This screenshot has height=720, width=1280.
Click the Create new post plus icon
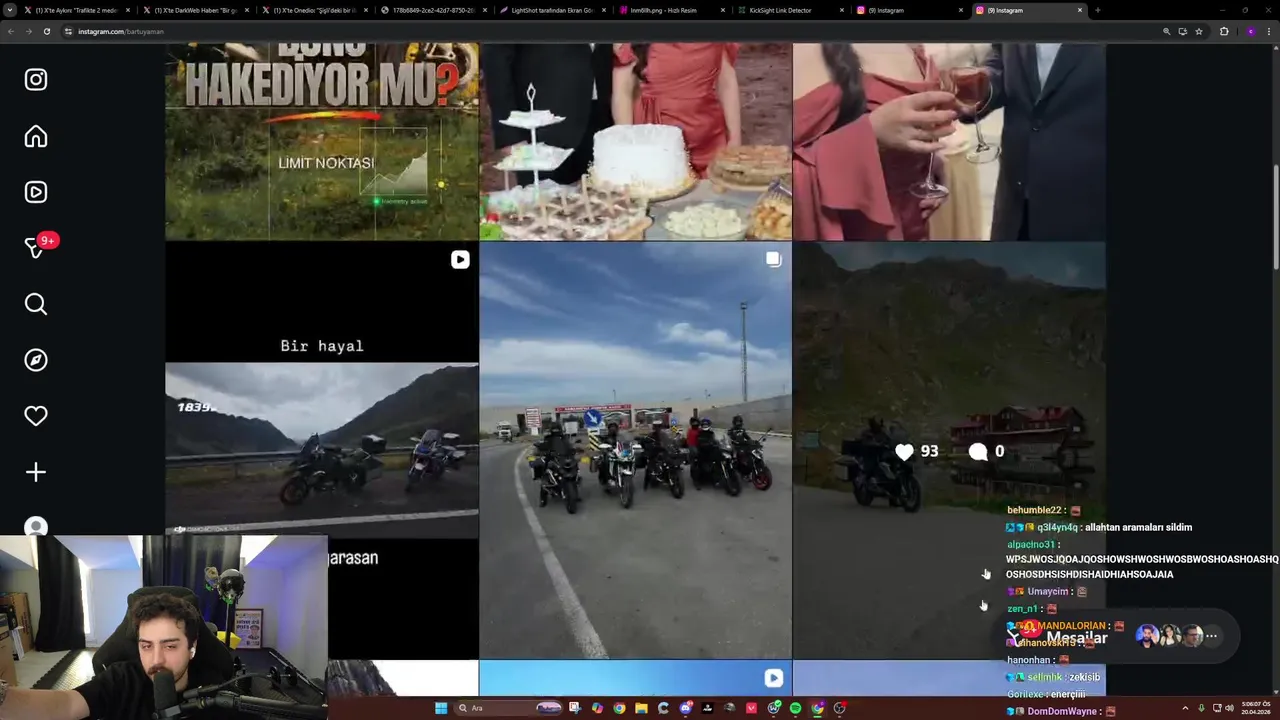(x=36, y=472)
